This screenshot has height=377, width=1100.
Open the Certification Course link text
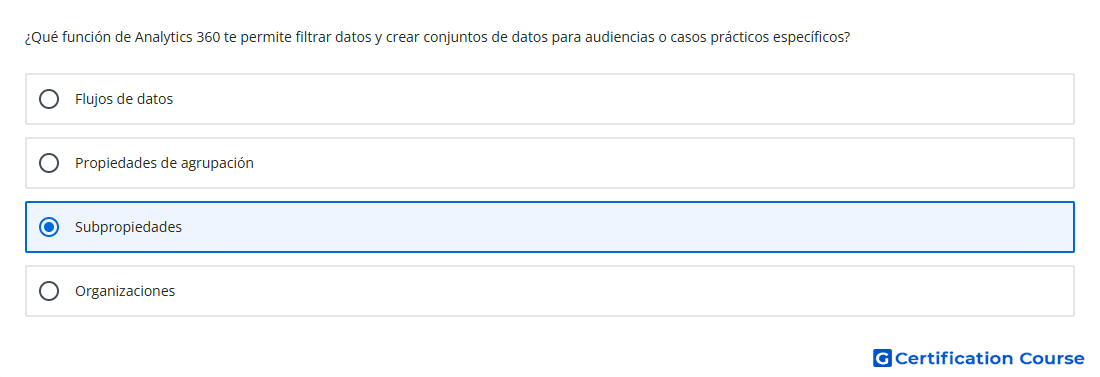[x=989, y=358]
